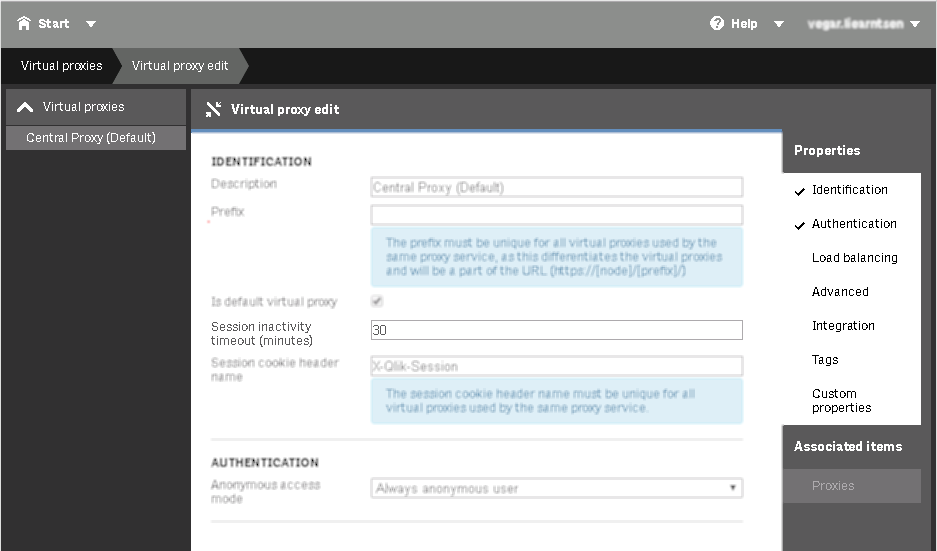937x551 pixels.
Task: Click the Session inactivity timeout field
Action: point(556,330)
